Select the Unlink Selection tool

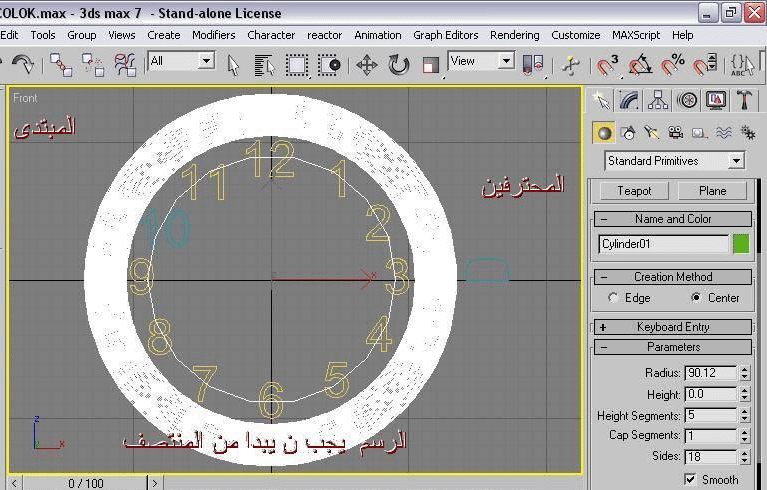pyautogui.click(x=93, y=65)
